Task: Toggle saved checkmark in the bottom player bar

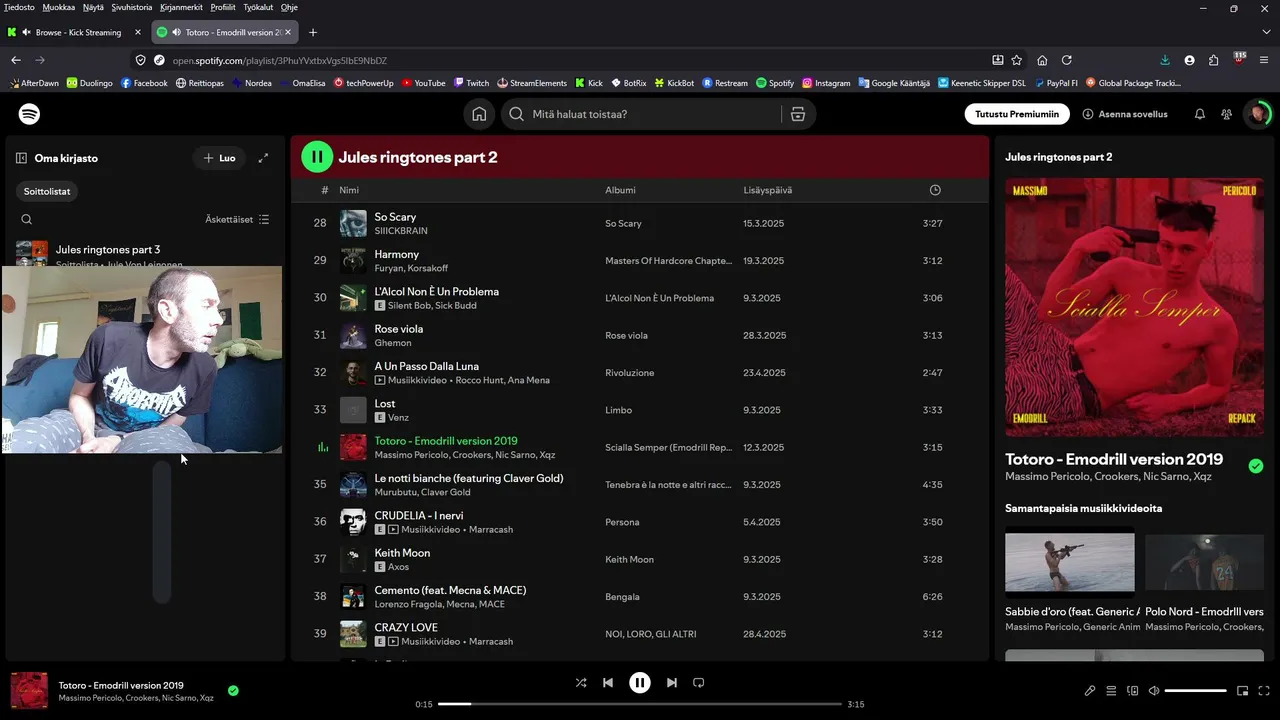Action: coord(233,690)
